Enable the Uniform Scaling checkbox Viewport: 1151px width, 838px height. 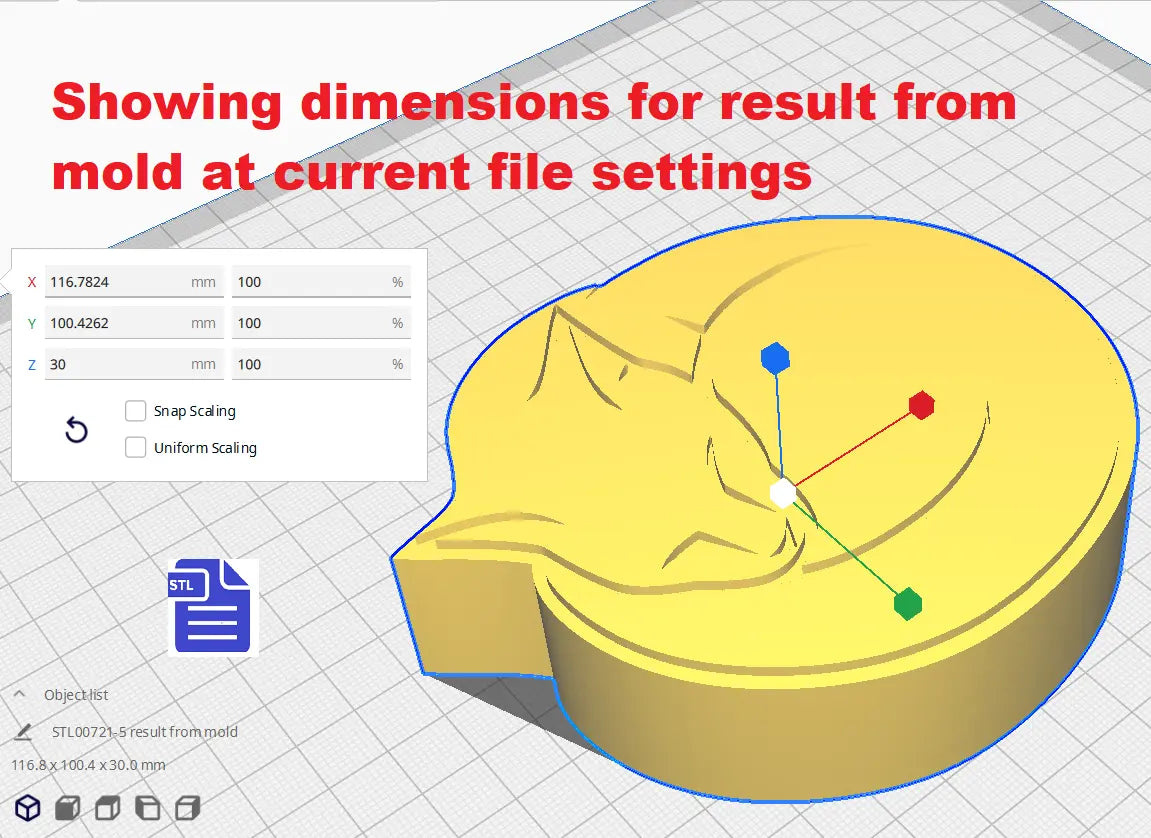[x=136, y=448]
